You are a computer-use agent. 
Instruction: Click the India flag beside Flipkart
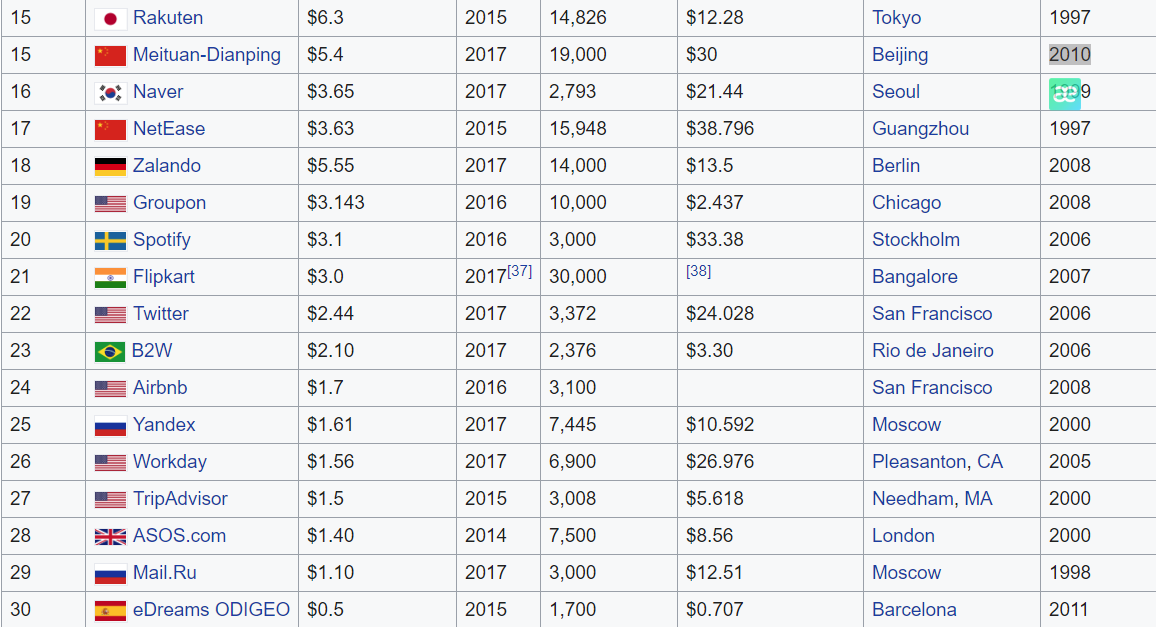pos(110,277)
